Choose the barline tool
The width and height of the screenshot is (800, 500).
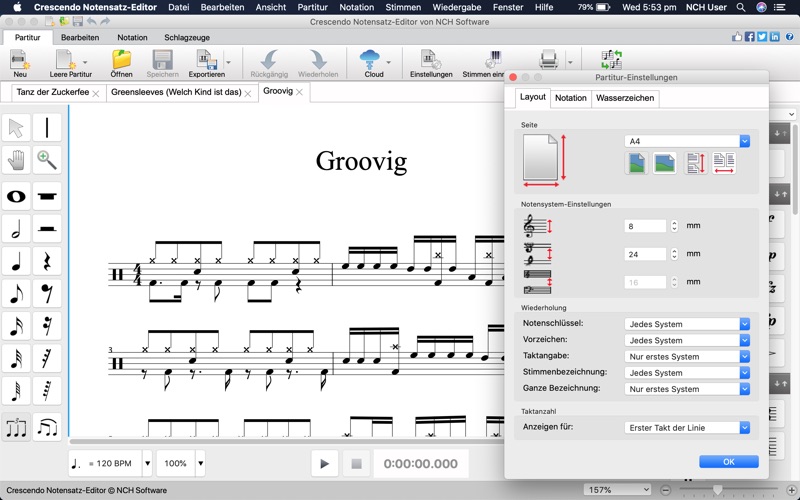[x=47, y=128]
